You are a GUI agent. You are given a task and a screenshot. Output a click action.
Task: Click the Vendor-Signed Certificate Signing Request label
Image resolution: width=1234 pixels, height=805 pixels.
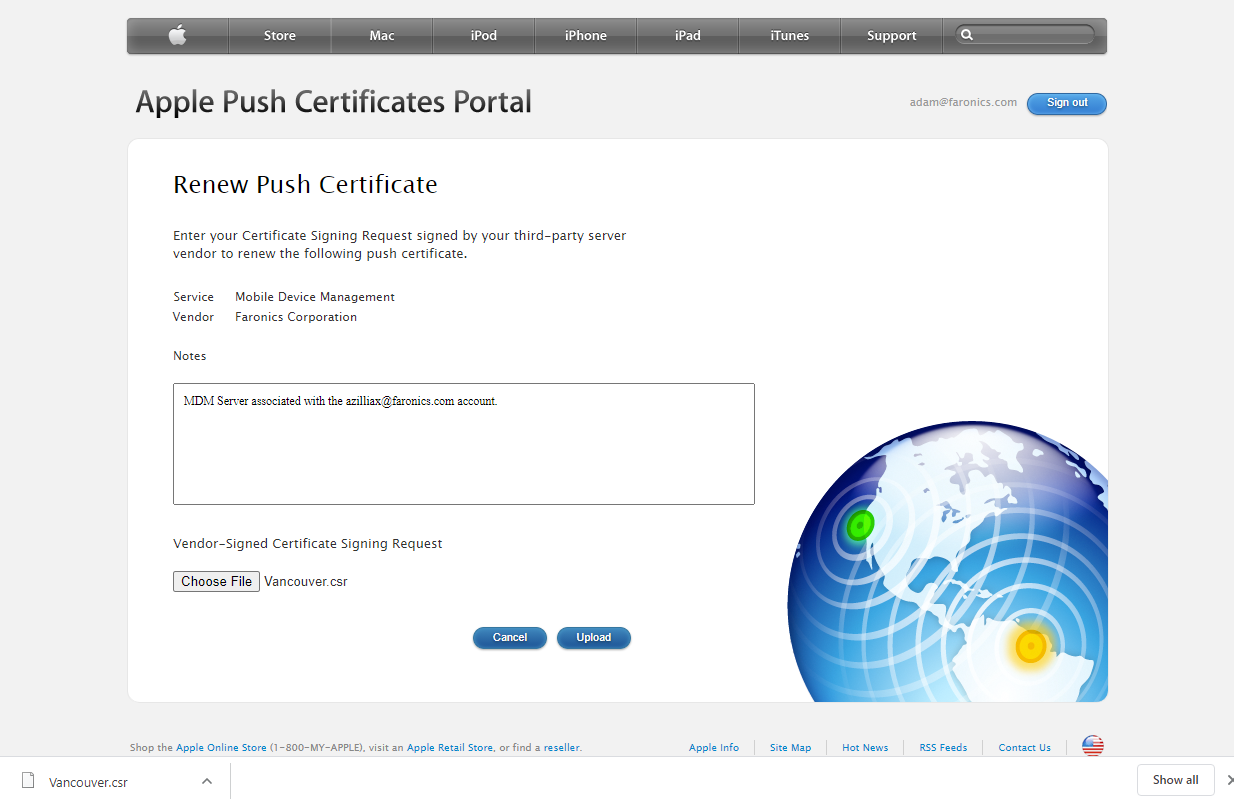pyautogui.click(x=308, y=544)
